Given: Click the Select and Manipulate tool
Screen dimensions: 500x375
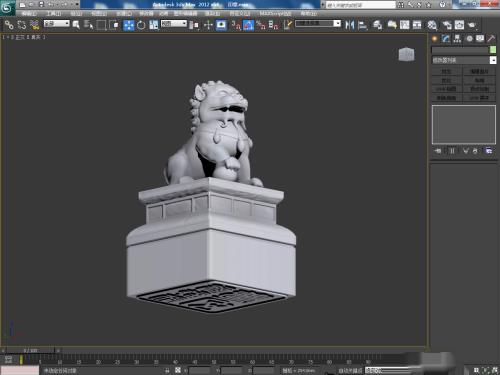Looking at the screenshot, I should point(208,25).
